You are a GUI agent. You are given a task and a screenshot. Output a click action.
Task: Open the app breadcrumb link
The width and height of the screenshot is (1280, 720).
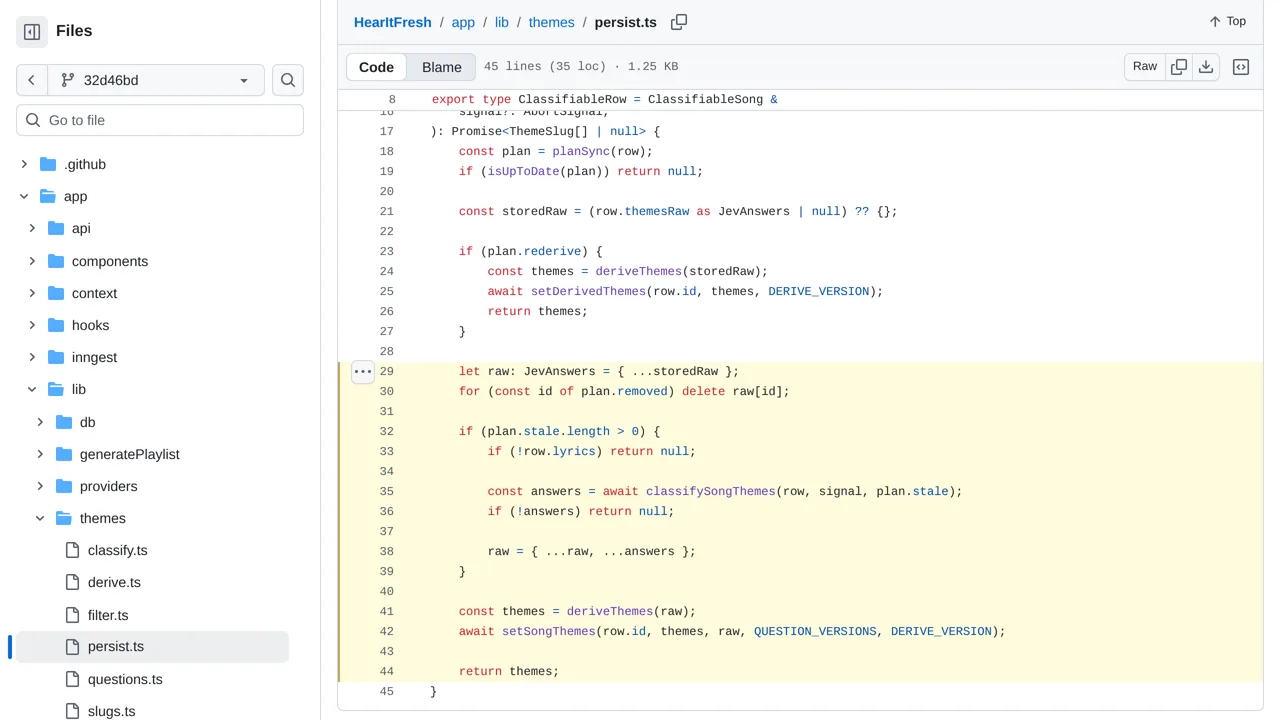(463, 22)
